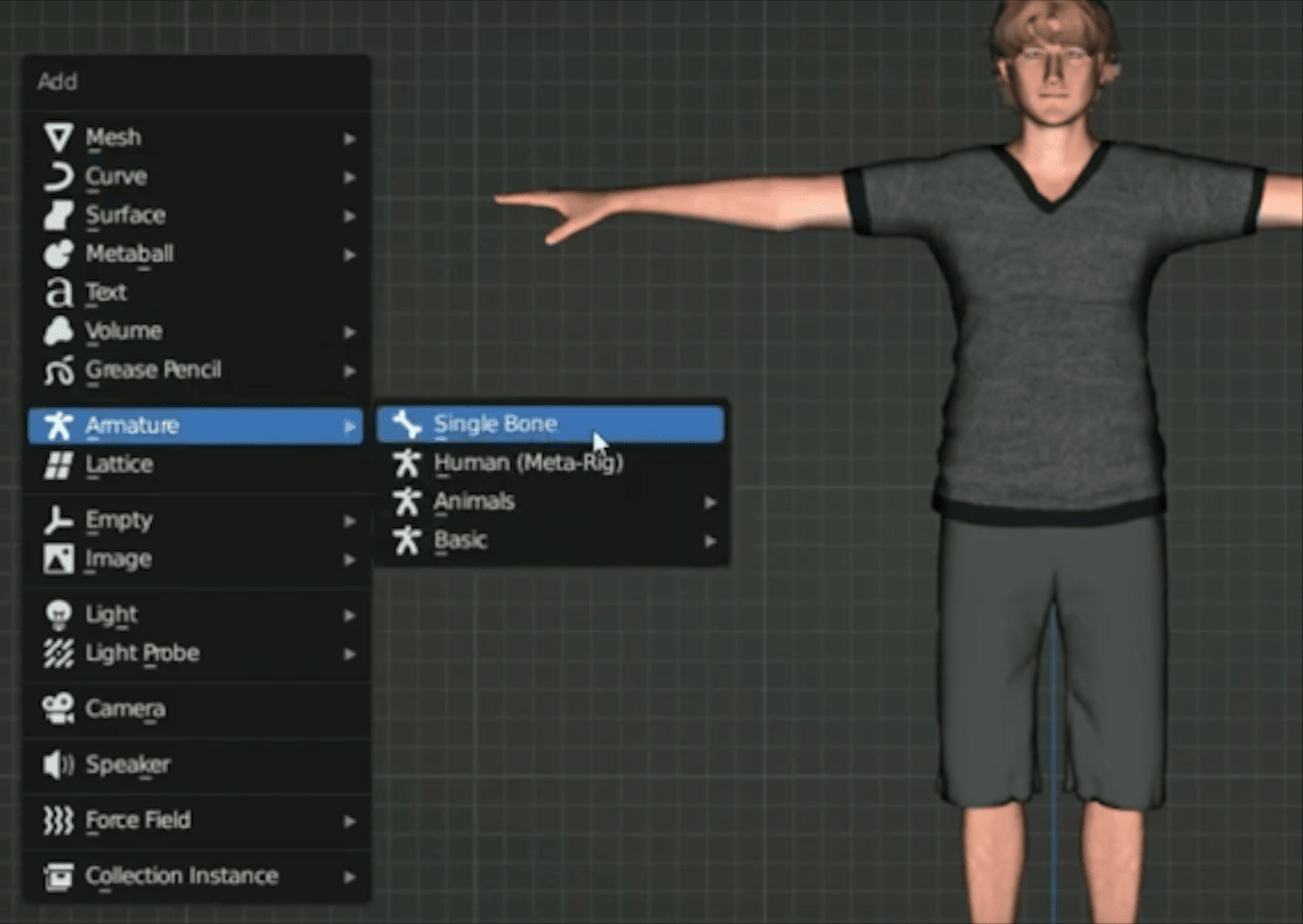
Task: Expand the Curve submenu arrow
Action: click(x=350, y=177)
